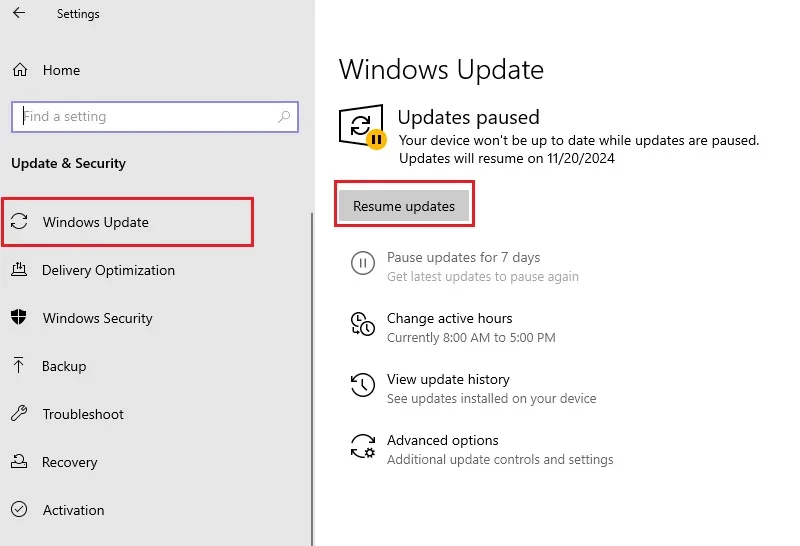Open View update history link
The height and width of the screenshot is (546, 800).
click(x=448, y=379)
